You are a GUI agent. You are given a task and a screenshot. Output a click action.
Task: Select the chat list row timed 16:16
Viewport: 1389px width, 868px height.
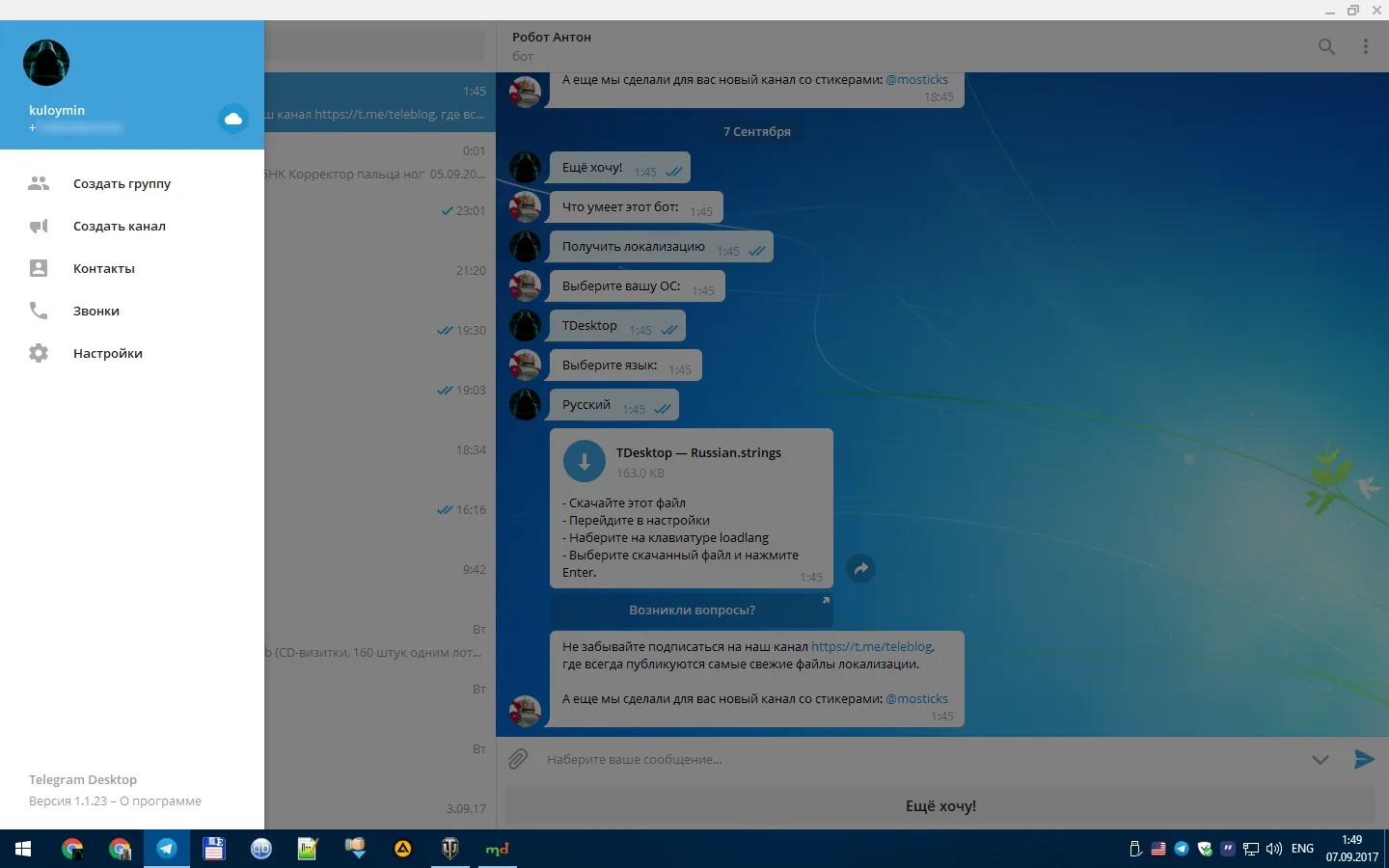pos(380,521)
